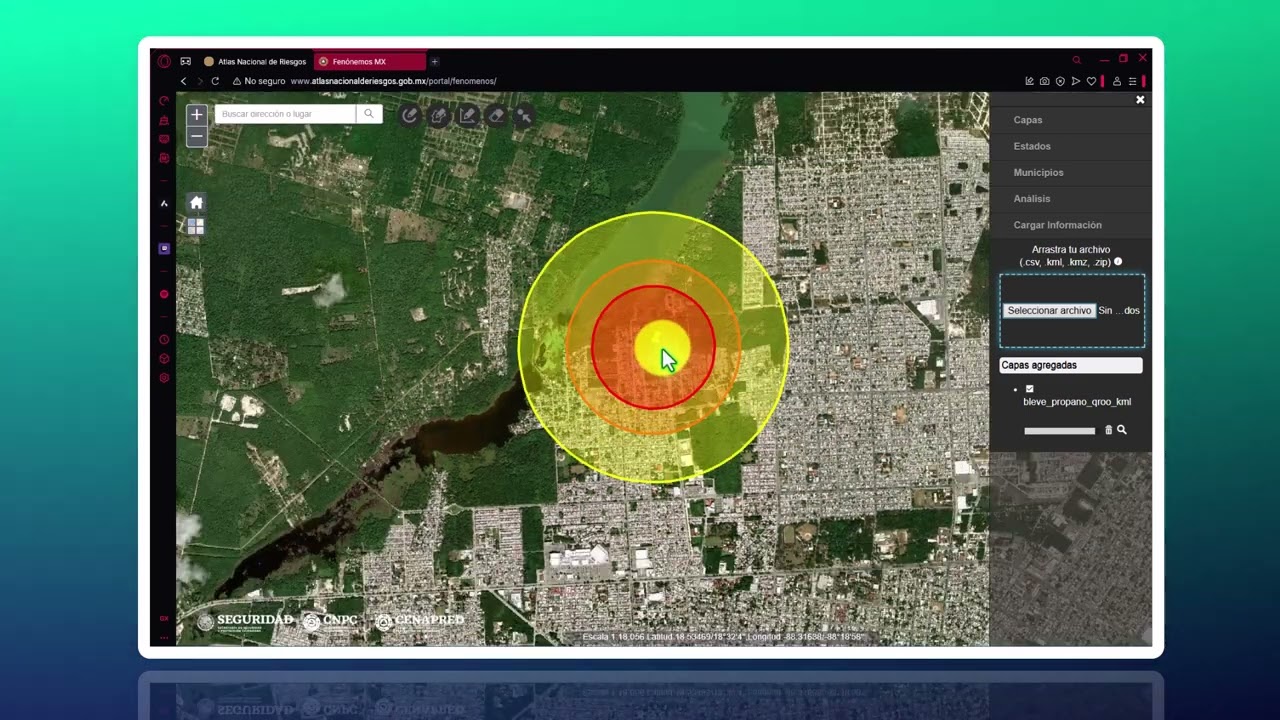
Task: Select the Fenómenos MX tab
Action: pyautogui.click(x=370, y=61)
